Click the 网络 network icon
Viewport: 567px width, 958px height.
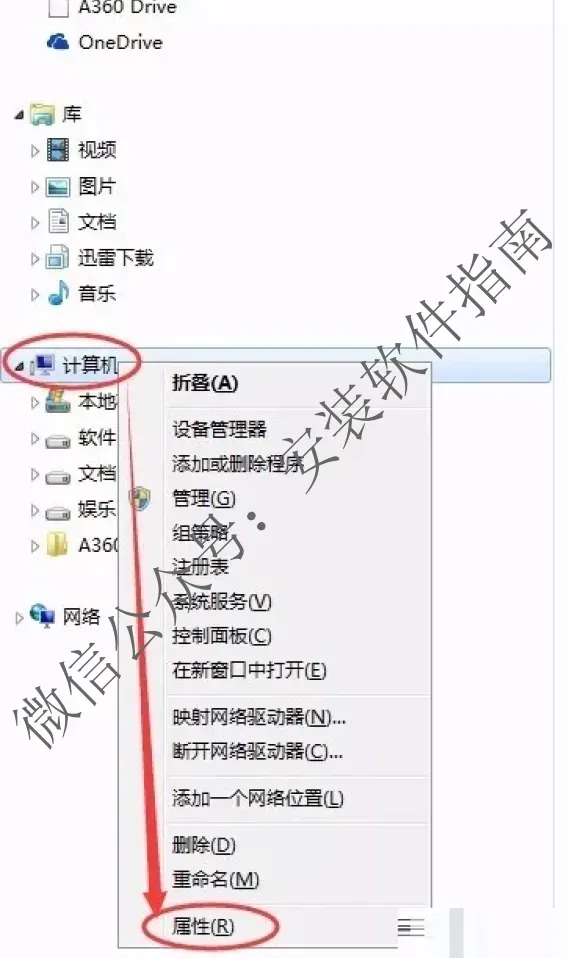coord(42,616)
